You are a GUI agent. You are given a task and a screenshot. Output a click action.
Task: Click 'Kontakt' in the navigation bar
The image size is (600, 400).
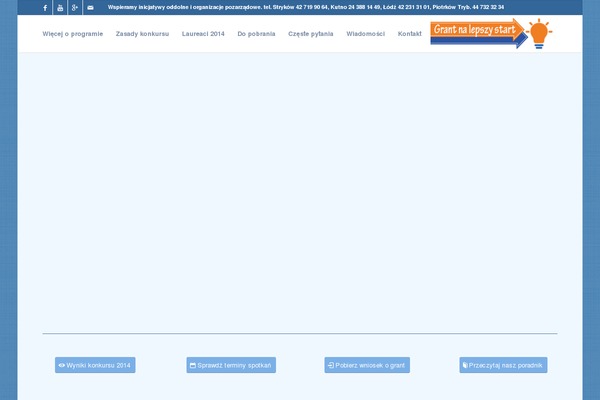pyautogui.click(x=409, y=34)
